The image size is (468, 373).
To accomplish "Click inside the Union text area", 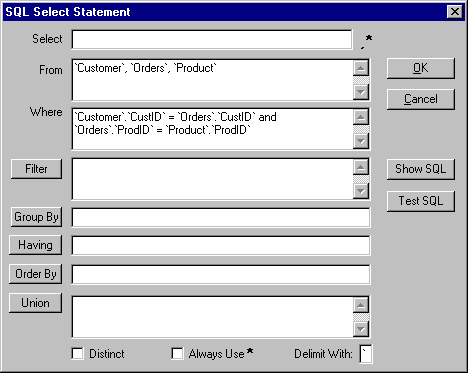I will (213, 317).
